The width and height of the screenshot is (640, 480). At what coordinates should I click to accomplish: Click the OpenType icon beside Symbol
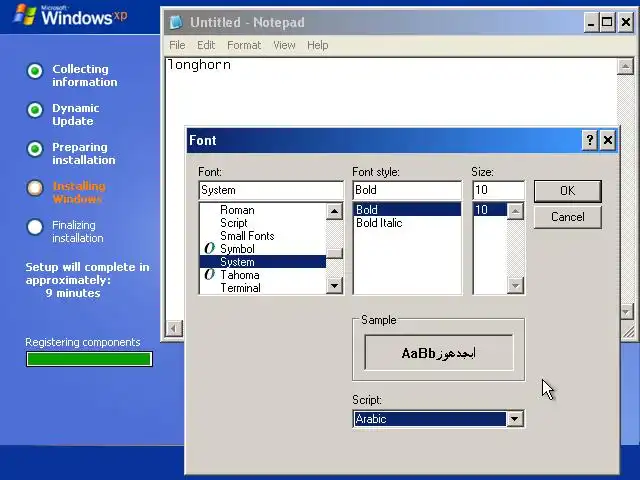[209, 249]
